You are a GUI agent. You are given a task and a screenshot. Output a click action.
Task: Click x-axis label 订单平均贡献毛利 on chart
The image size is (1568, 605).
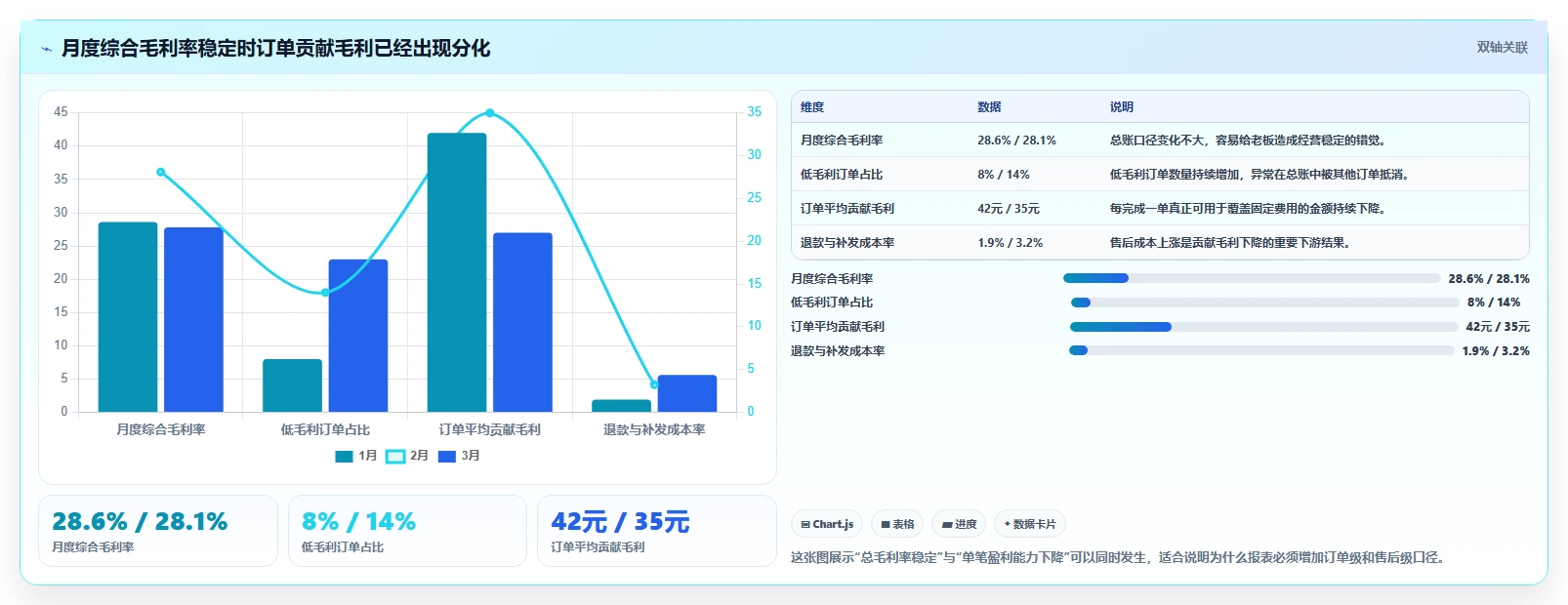click(489, 429)
